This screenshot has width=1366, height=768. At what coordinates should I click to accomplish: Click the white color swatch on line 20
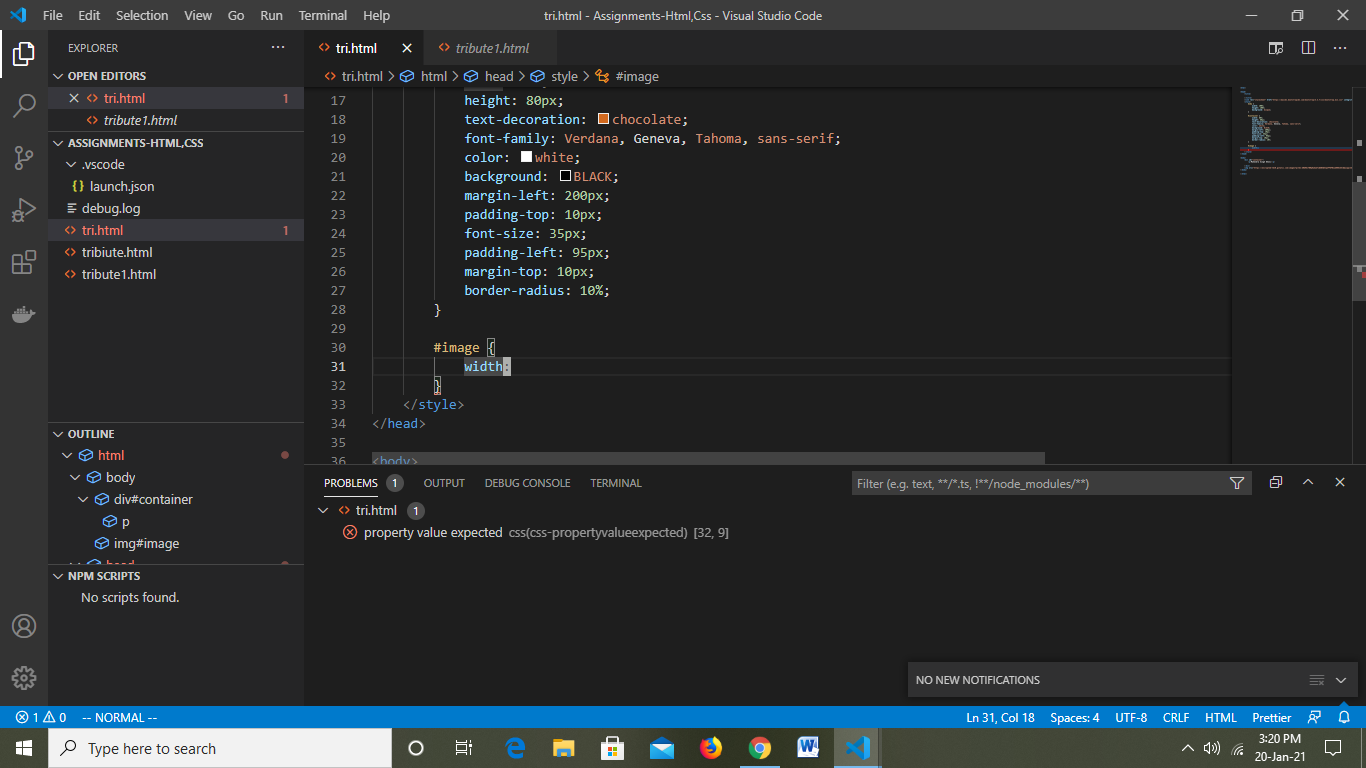(x=525, y=157)
